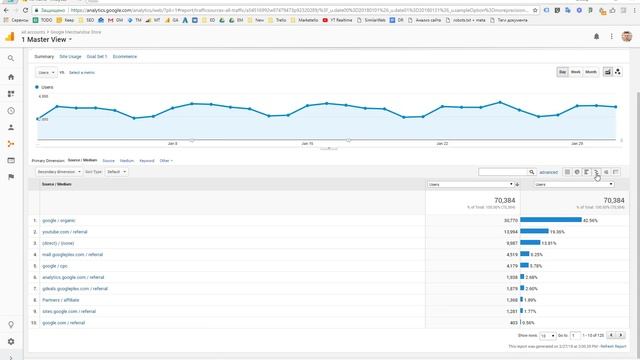Select Keyword primary dimension
640x360 pixels.
point(147,161)
